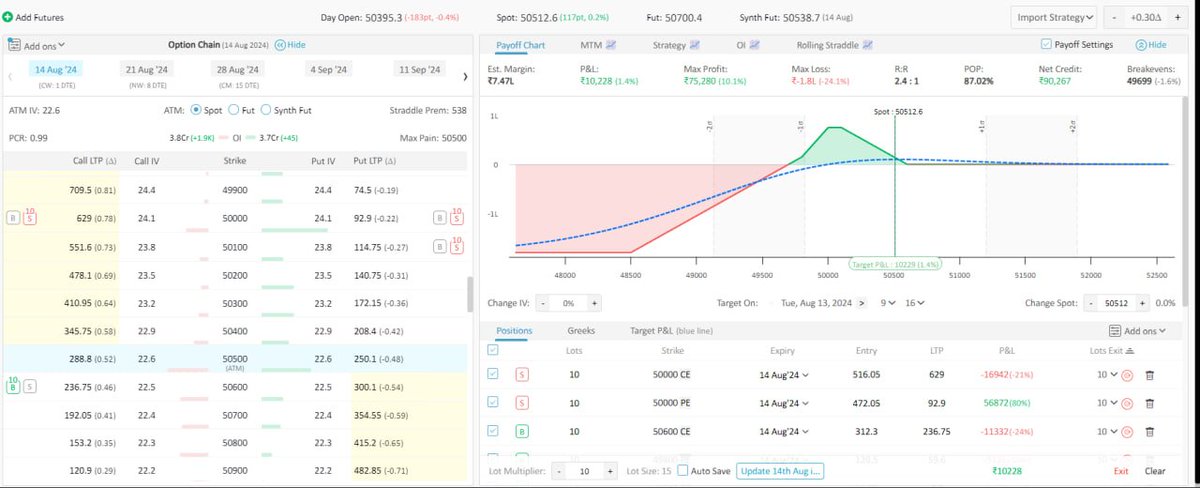Viewport: 1200px width, 488px height.
Task: Select the 21 Aug '24 expiry tab
Action: coord(145,70)
